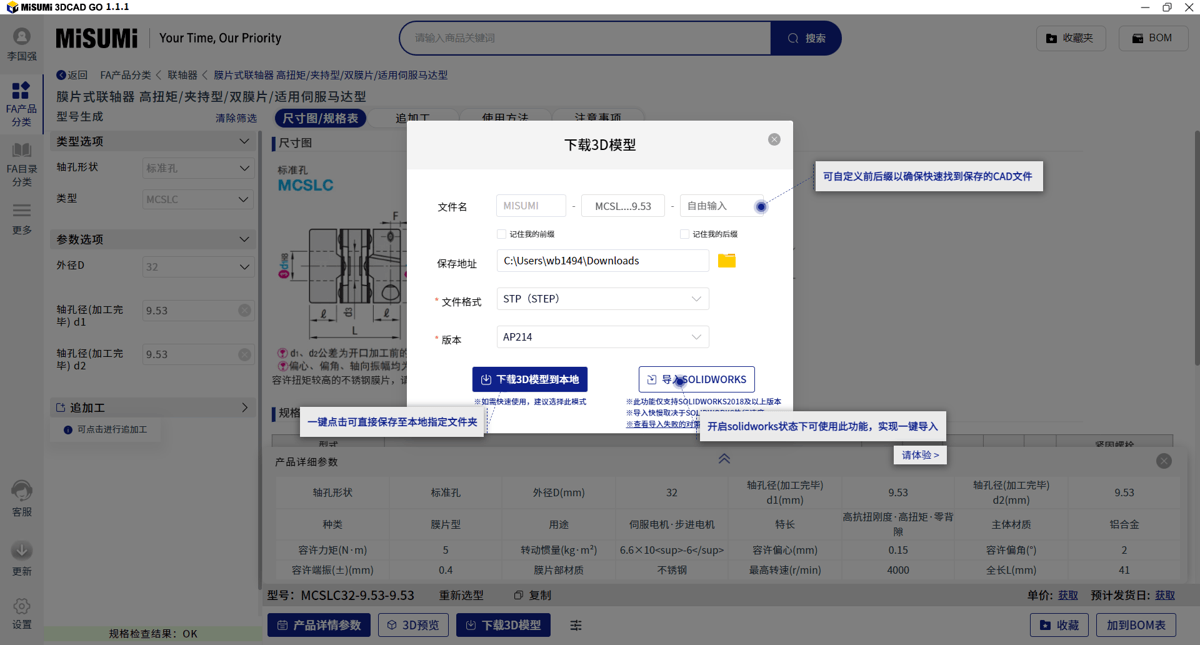Click the 膜片式联轴器 breadcrumb link
Screen dimensions: 1200x645
(331, 75)
